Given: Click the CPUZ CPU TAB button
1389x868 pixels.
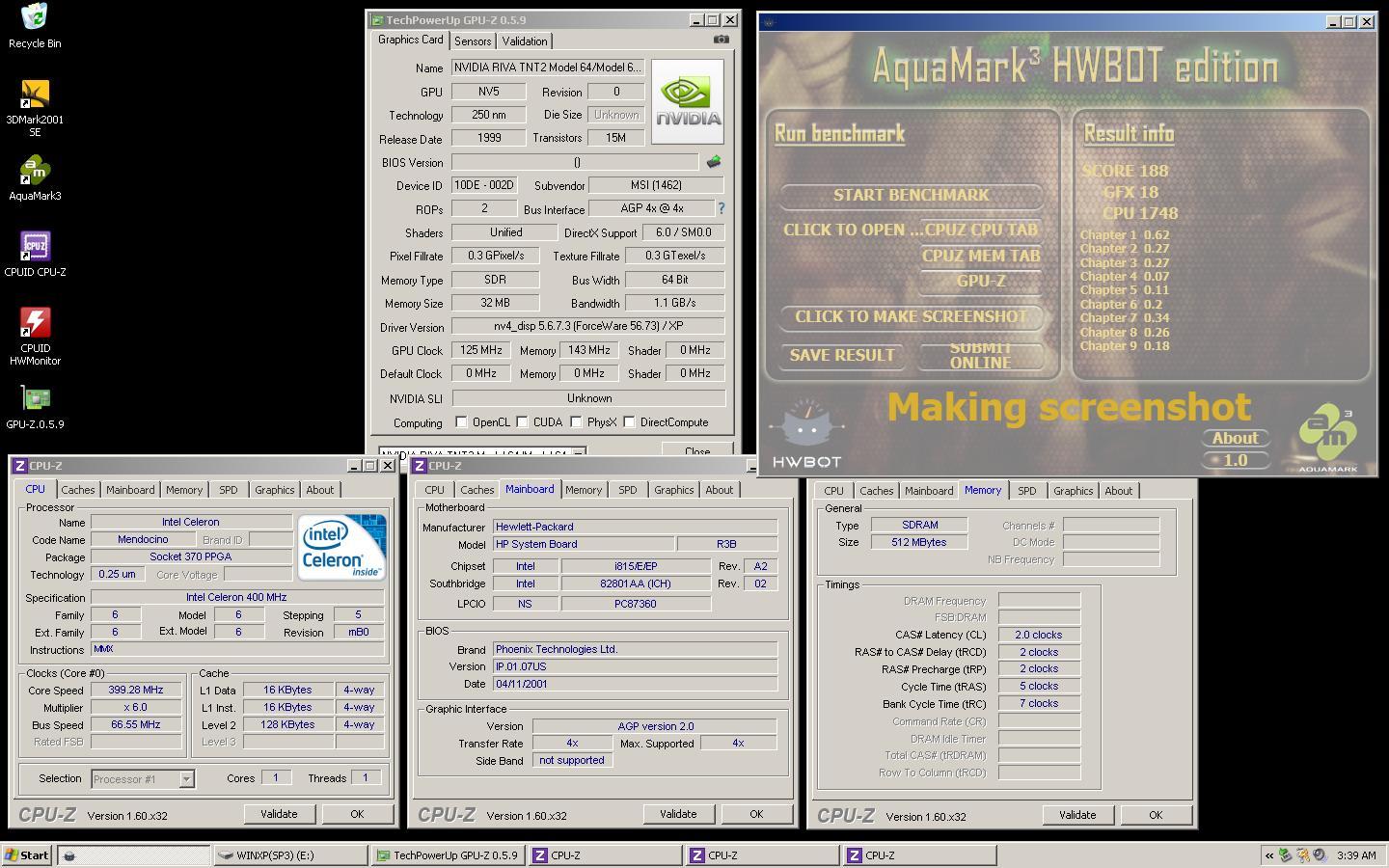Looking at the screenshot, I should coord(980,230).
